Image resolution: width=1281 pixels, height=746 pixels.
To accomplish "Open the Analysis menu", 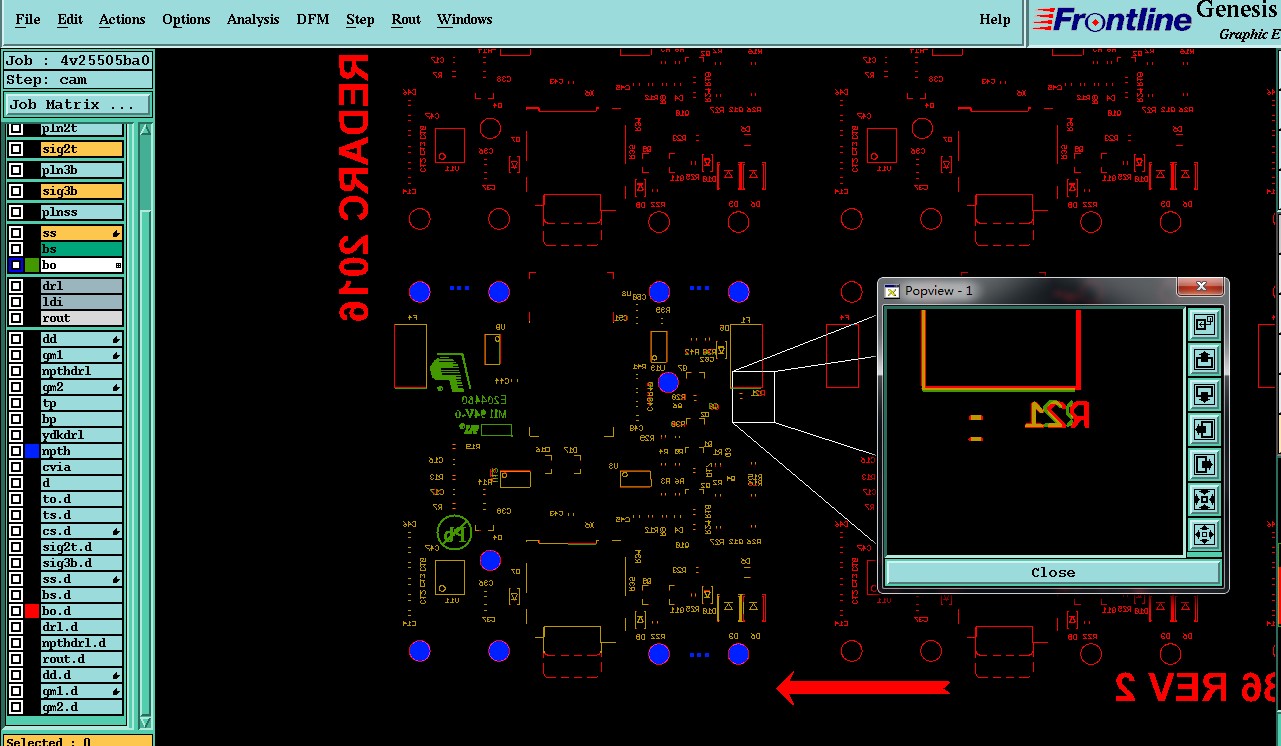I will click(253, 19).
